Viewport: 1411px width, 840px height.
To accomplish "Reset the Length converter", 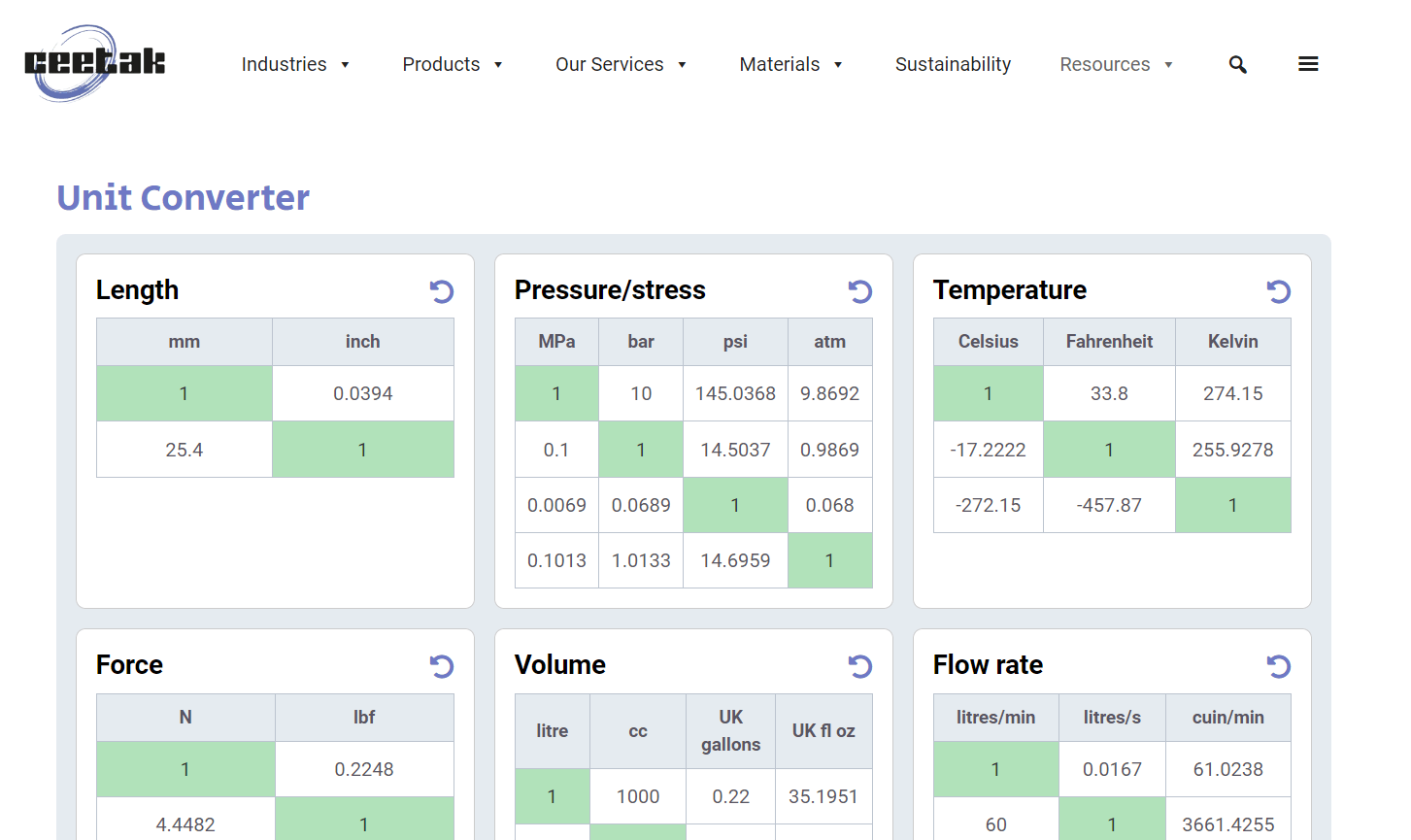I will pos(442,291).
